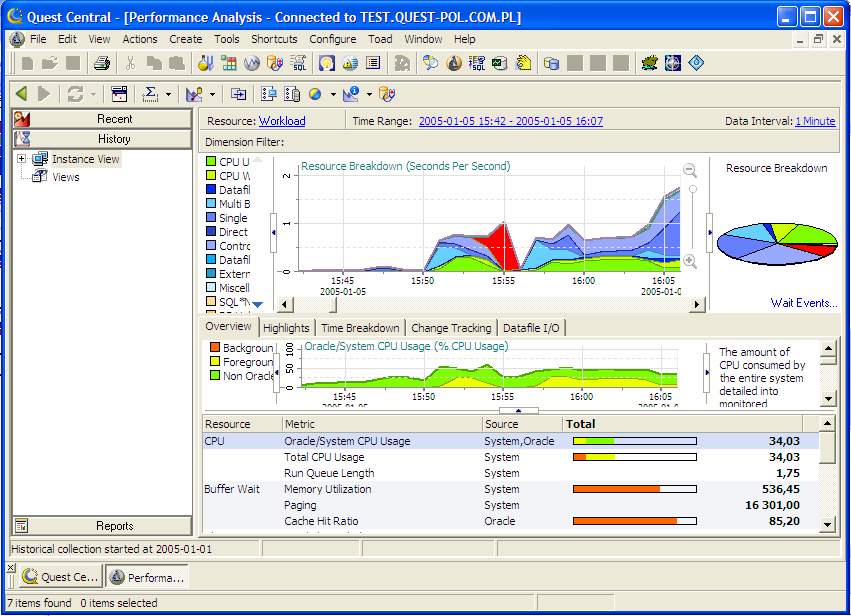Open the chart info dropdown arrow

click(369, 94)
